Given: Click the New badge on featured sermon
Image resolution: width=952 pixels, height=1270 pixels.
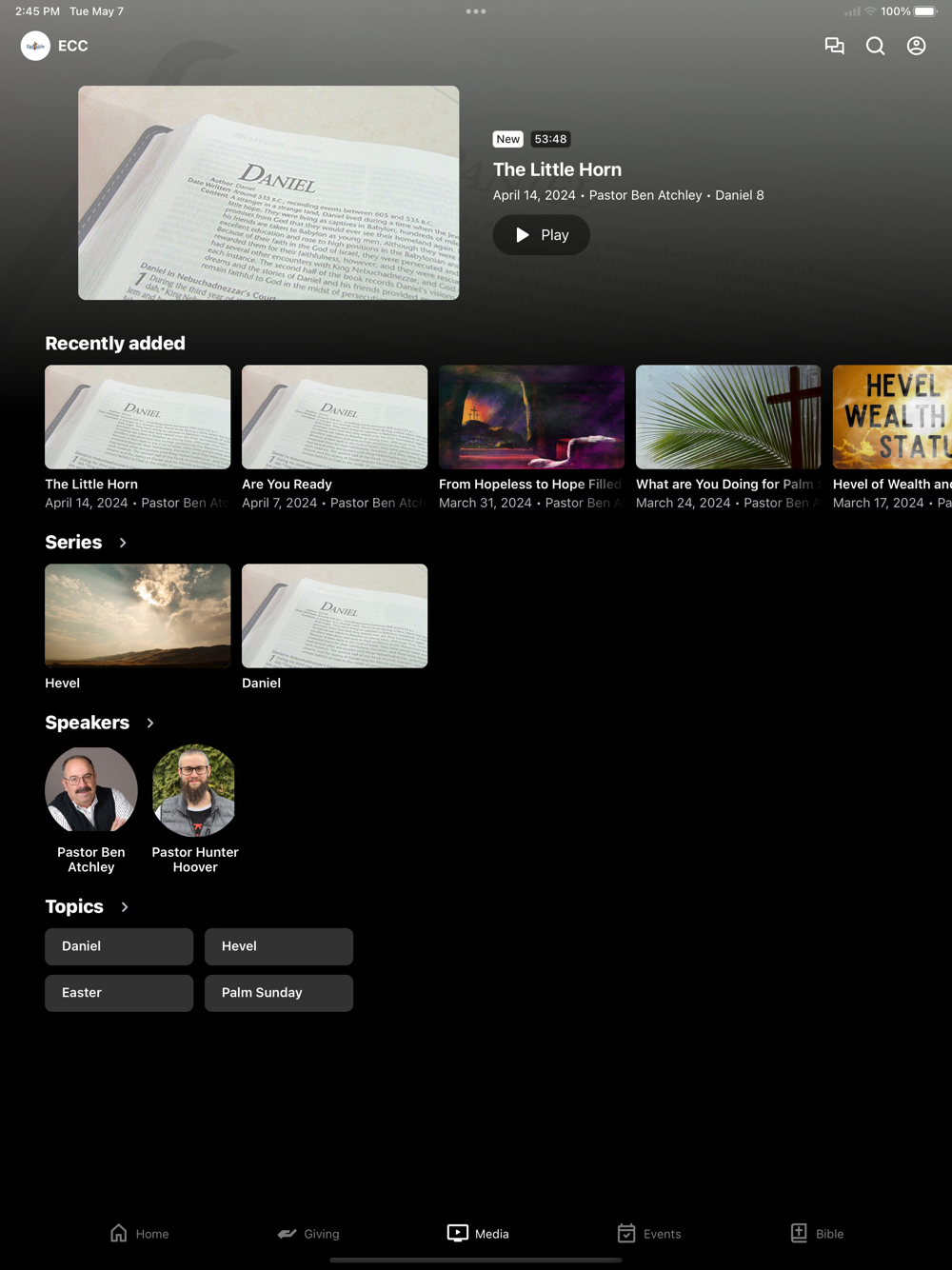Looking at the screenshot, I should pos(508,139).
